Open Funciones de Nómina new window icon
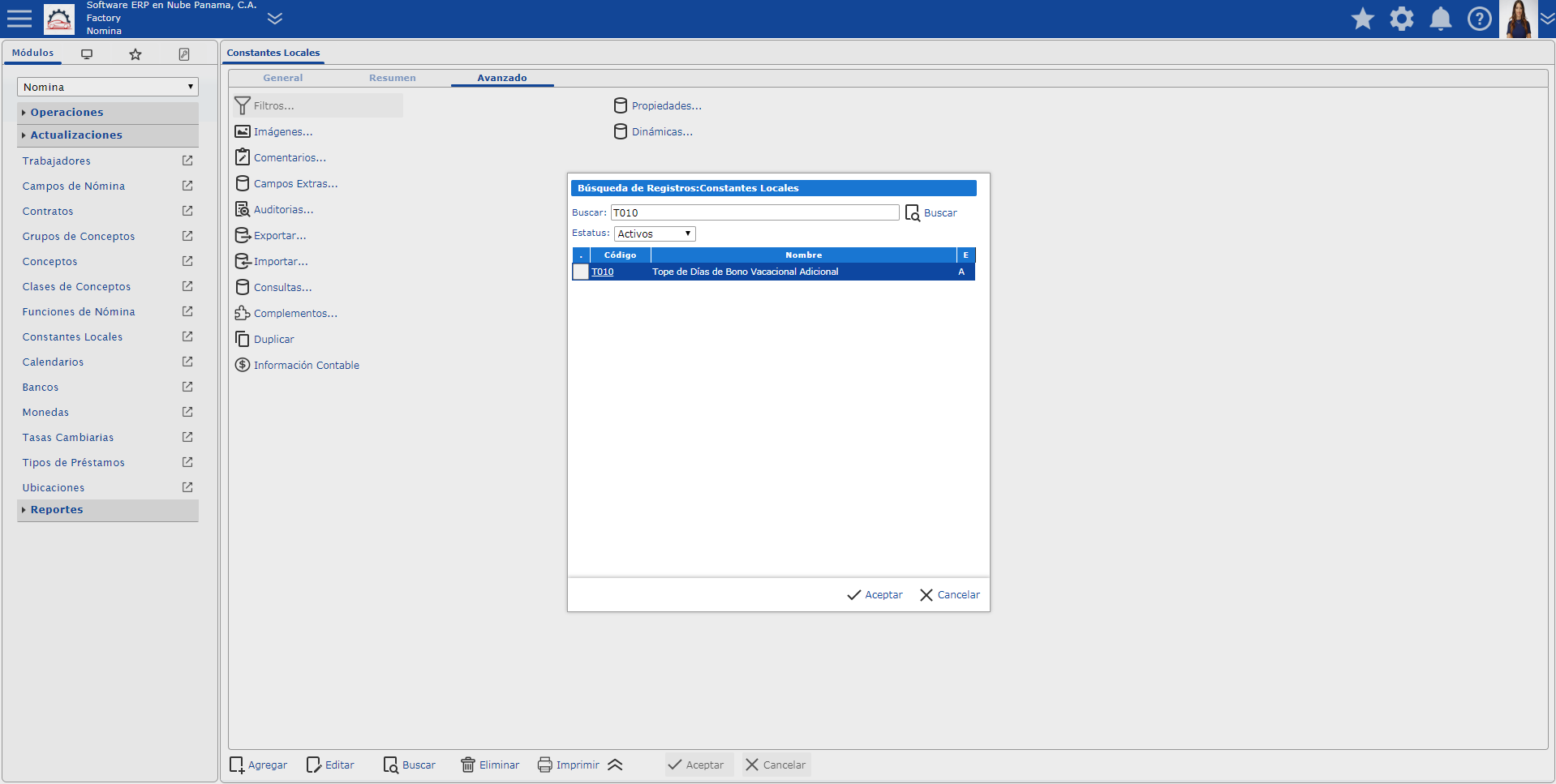 tap(187, 311)
